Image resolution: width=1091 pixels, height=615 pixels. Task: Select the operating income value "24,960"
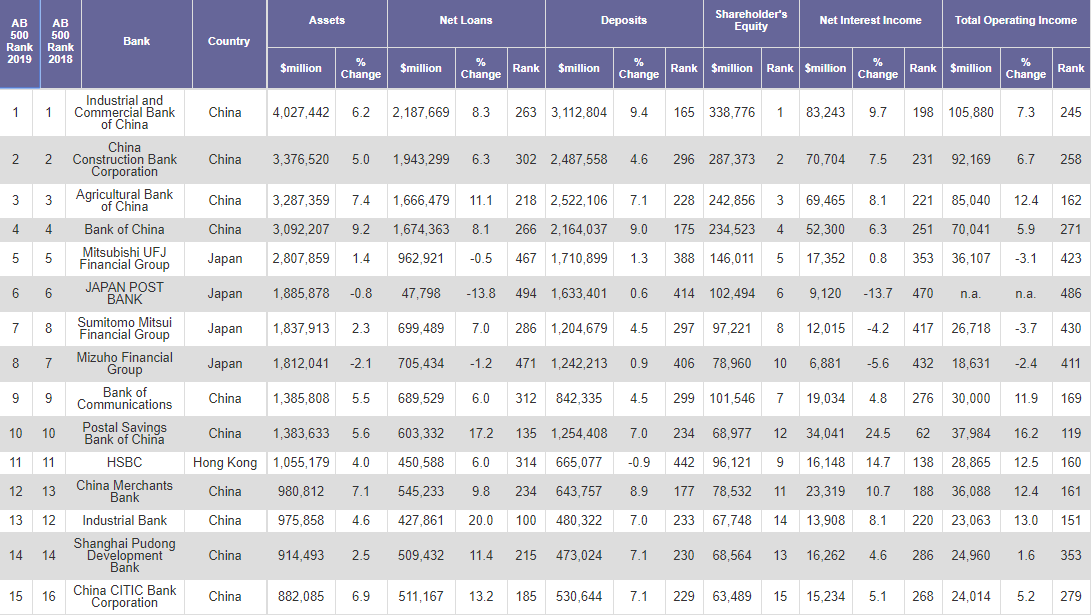coord(971,555)
